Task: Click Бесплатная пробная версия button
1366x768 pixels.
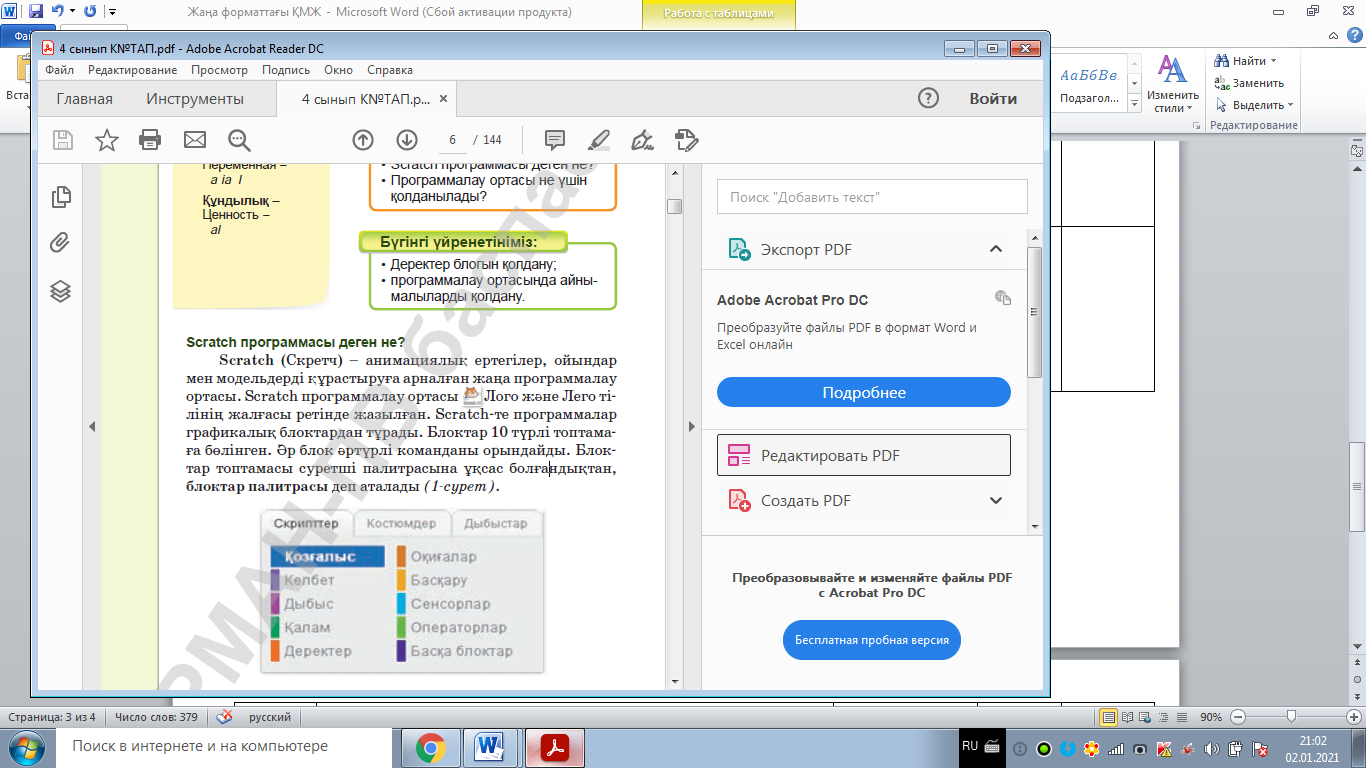Action: tap(872, 639)
